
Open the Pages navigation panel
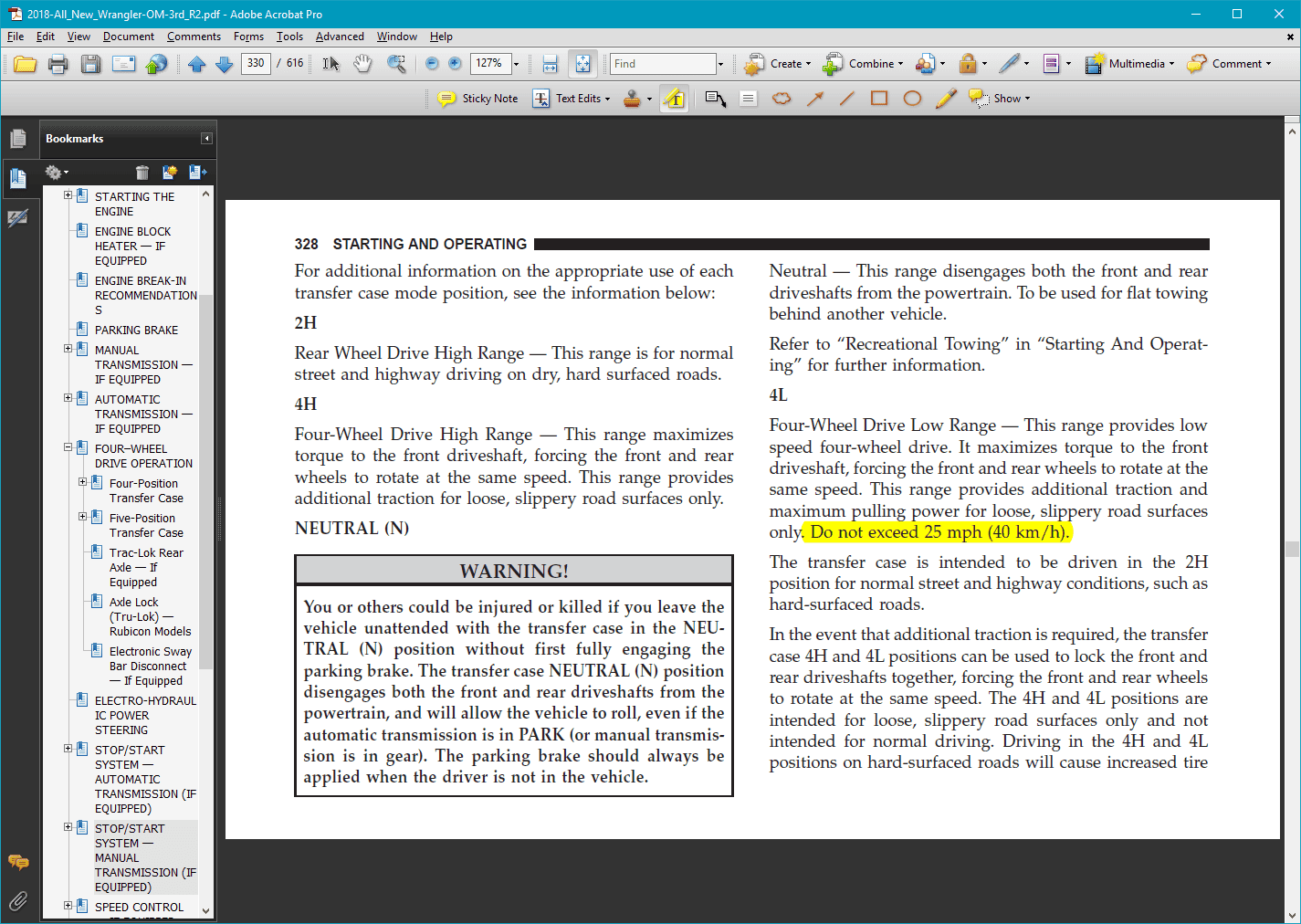[18, 139]
